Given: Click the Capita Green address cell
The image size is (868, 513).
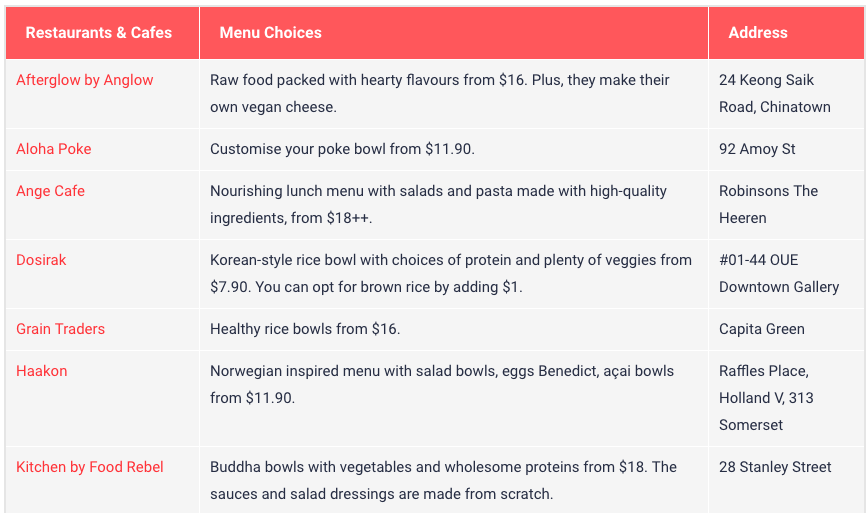Looking at the screenshot, I should (x=762, y=329).
